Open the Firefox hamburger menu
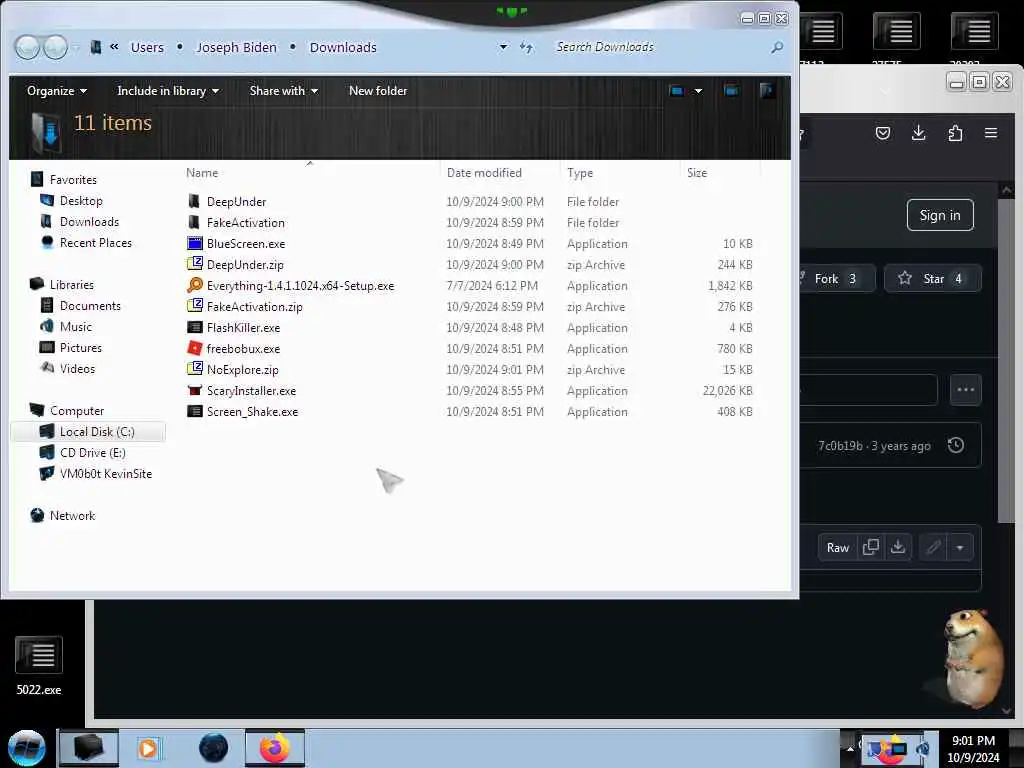Viewport: 1024px width, 768px height. [991, 133]
